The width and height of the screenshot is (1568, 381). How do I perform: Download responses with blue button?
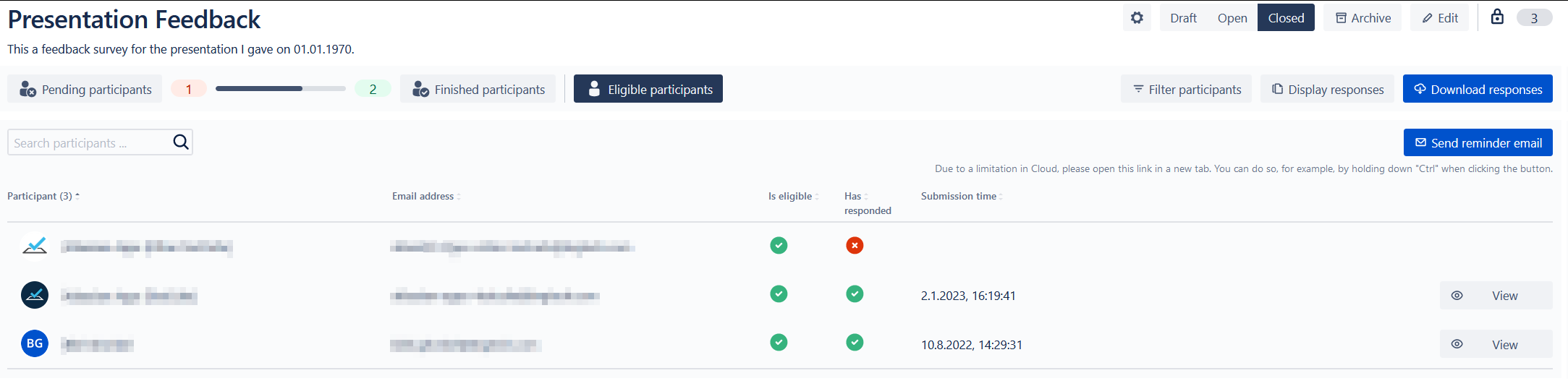point(1477,89)
